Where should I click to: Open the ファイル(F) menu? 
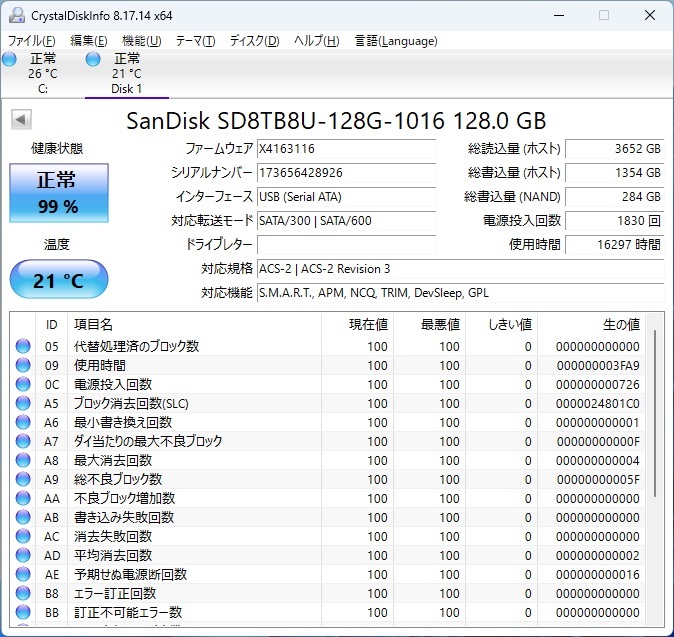tap(32, 41)
